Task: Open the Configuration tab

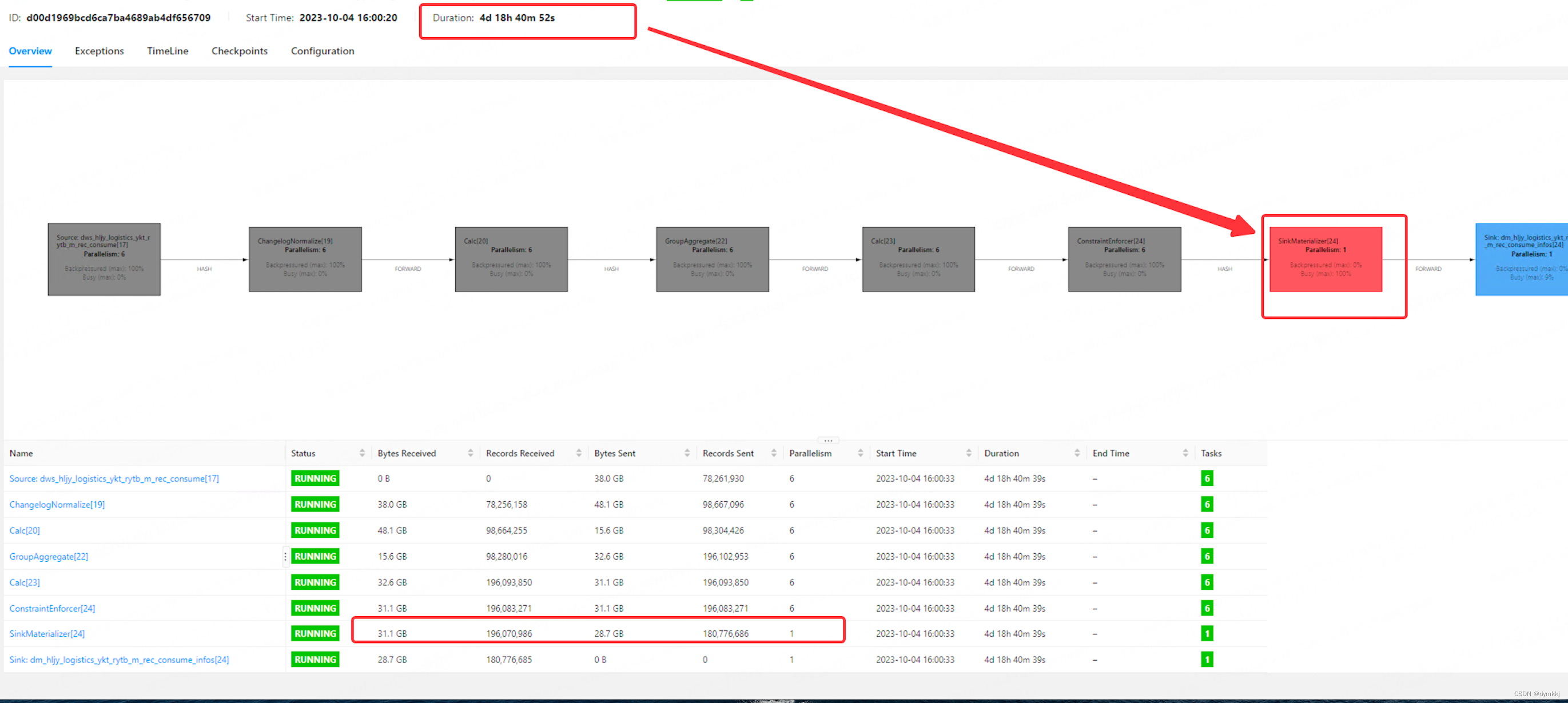Action: (323, 50)
